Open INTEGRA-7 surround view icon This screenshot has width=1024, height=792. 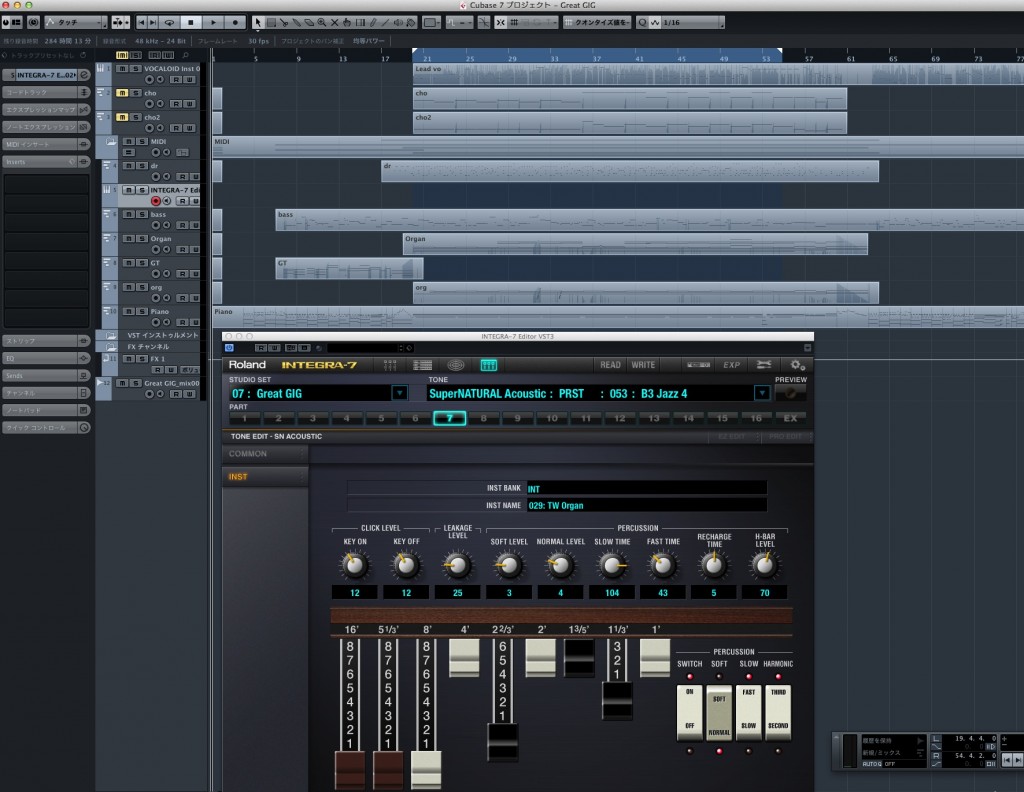(x=456, y=365)
